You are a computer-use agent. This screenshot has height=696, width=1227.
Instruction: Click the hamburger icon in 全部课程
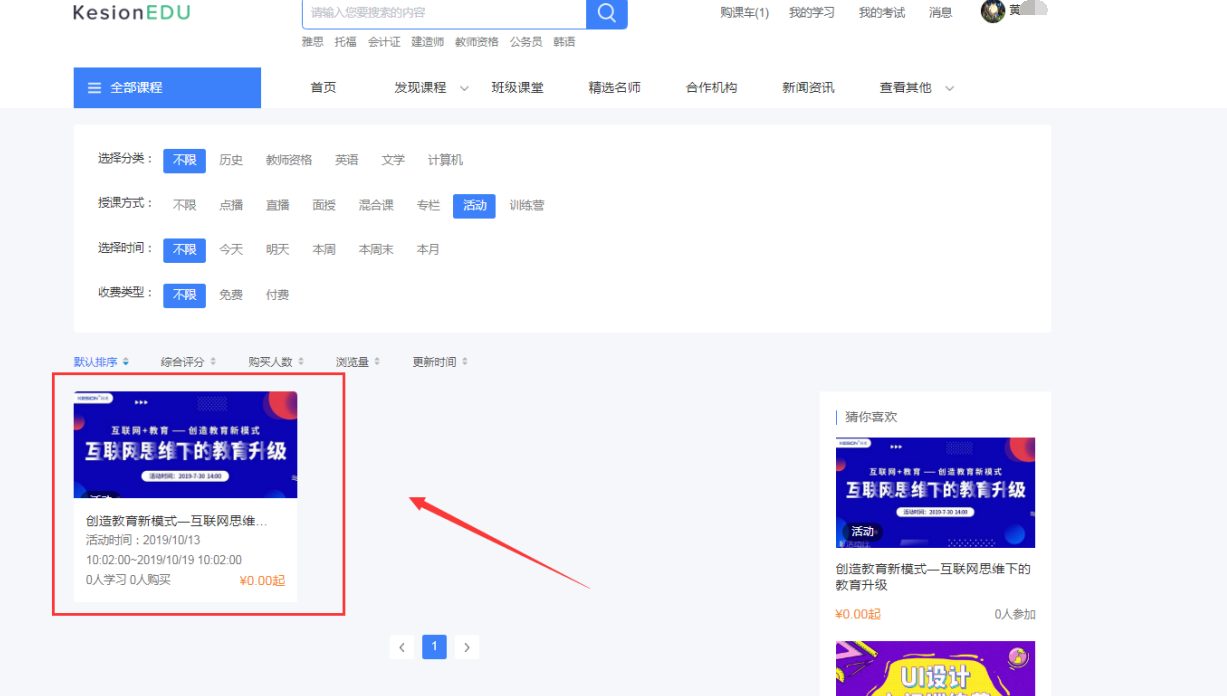95,88
